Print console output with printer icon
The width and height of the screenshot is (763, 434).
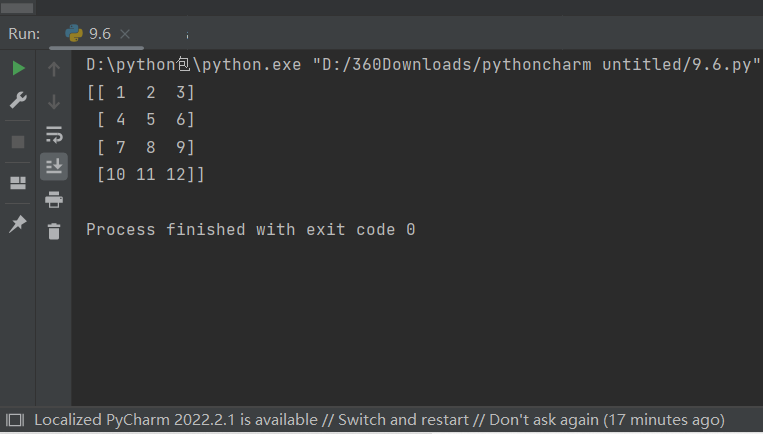pos(54,199)
